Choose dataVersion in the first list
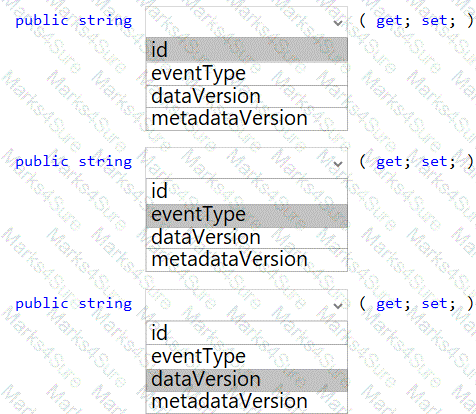 (x=247, y=96)
